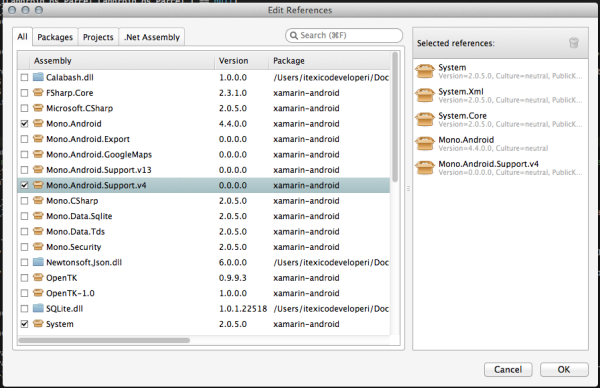Click the vertical scrollbar of the assembly list
This screenshot has width=600, height=388.
[x=395, y=117]
